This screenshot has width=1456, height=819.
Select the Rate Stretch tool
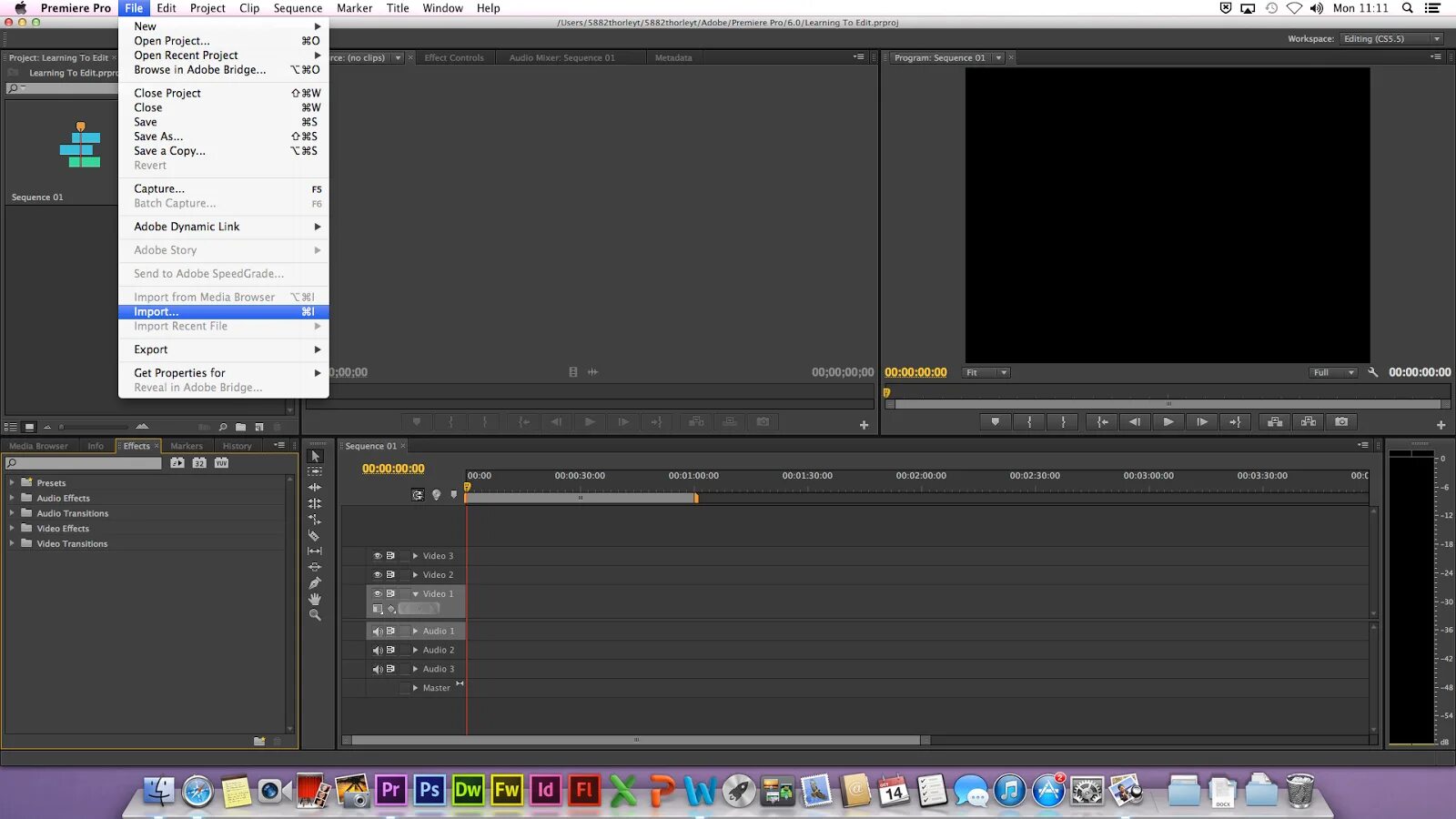(315, 520)
